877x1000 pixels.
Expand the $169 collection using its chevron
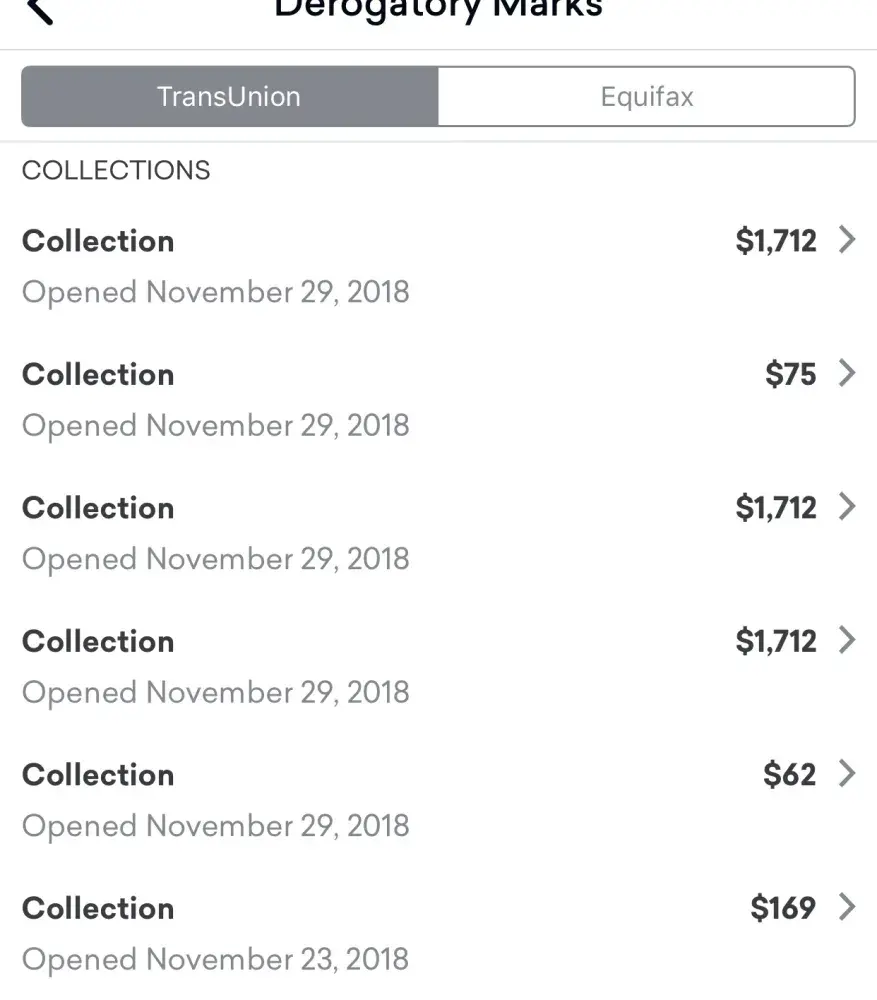pos(847,907)
